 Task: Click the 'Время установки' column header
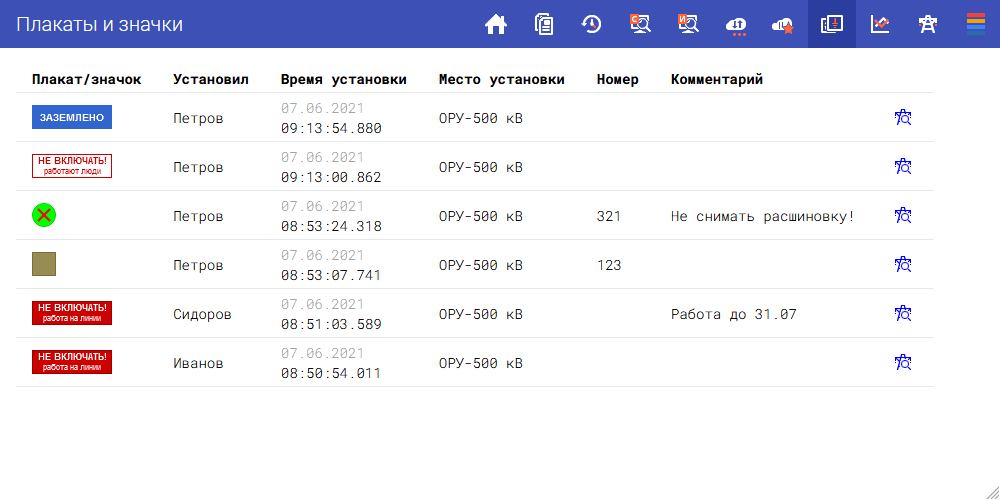[x=343, y=80]
